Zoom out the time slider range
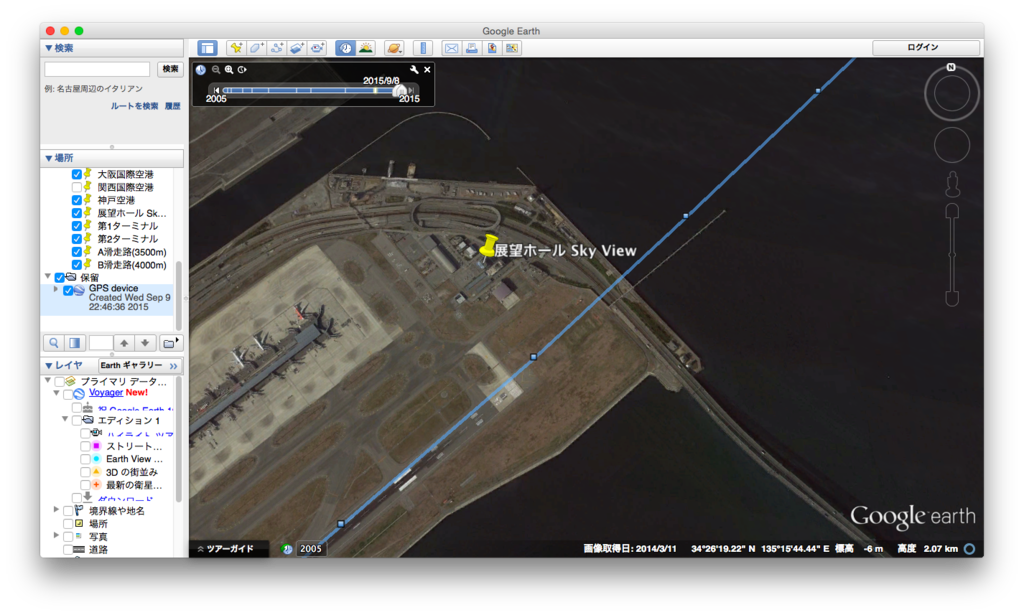 coord(216,70)
